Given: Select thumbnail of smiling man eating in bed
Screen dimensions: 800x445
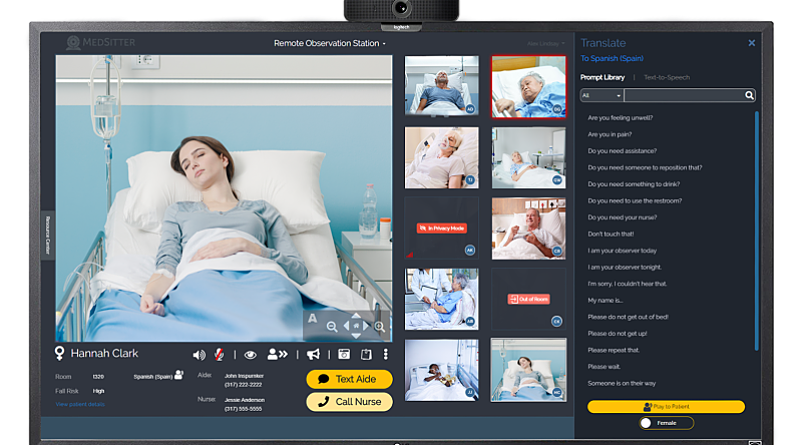Looking at the screenshot, I should pyautogui.click(x=529, y=229).
